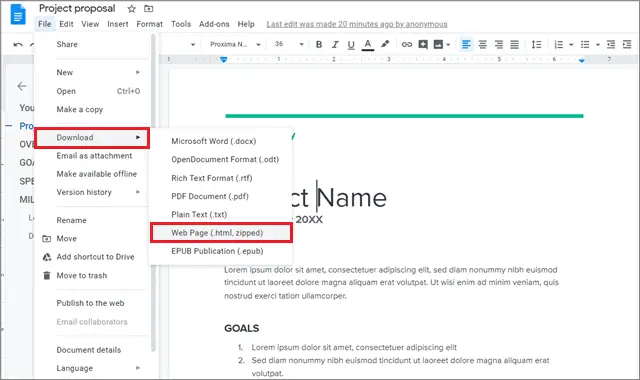Click the trash can icon
This screenshot has height=380, width=640.
click(47, 276)
